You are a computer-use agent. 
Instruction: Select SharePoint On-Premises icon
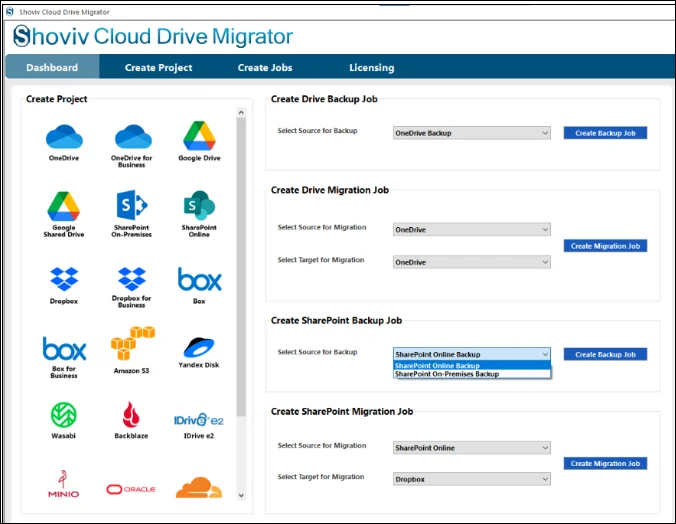point(132,205)
